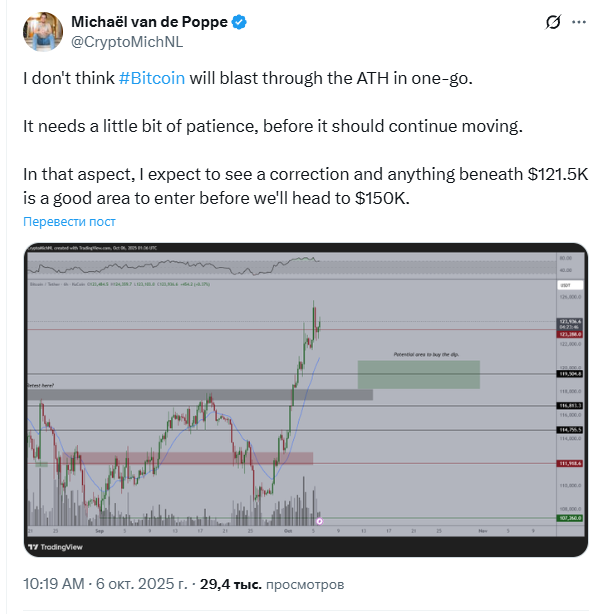Click the green "buy the dip" zone
Viewport: 605px width, 614px height.
click(x=418, y=374)
